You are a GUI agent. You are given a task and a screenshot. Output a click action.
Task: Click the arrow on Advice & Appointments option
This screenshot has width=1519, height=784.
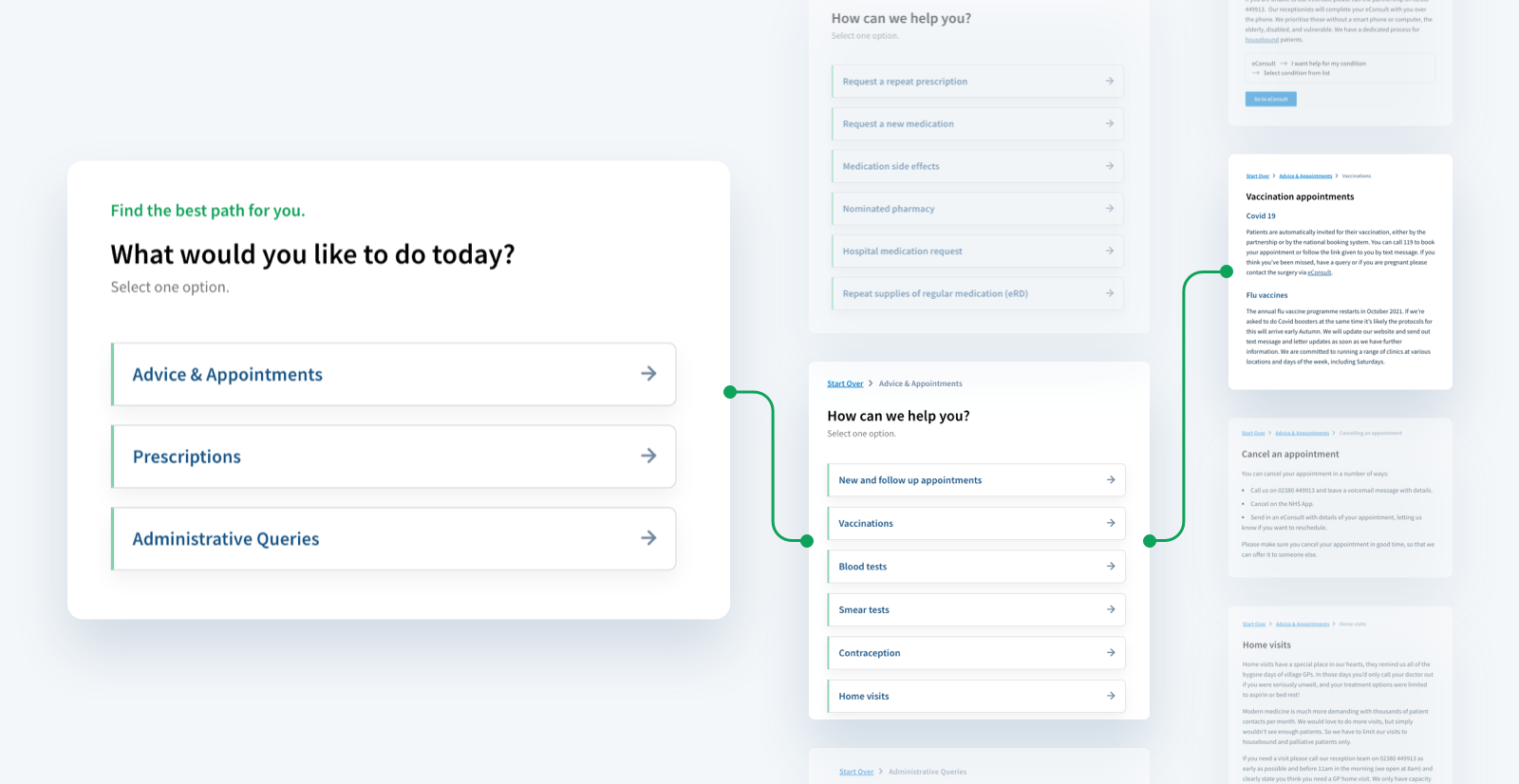pyautogui.click(x=648, y=374)
